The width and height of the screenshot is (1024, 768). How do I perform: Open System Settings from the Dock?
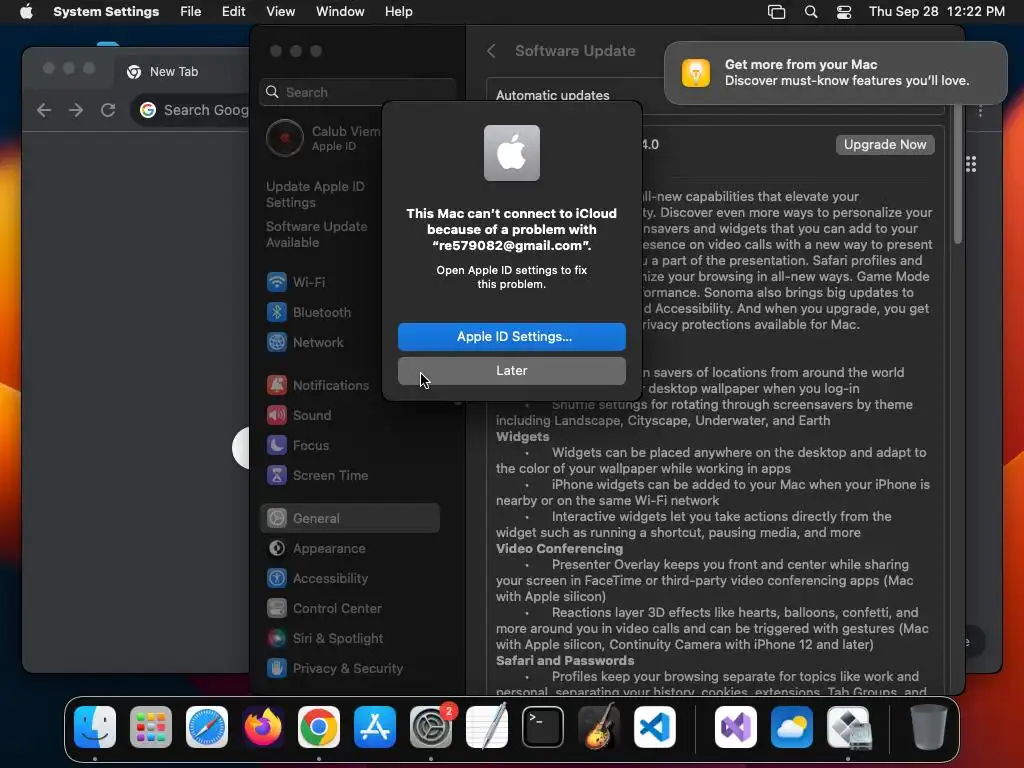431,727
